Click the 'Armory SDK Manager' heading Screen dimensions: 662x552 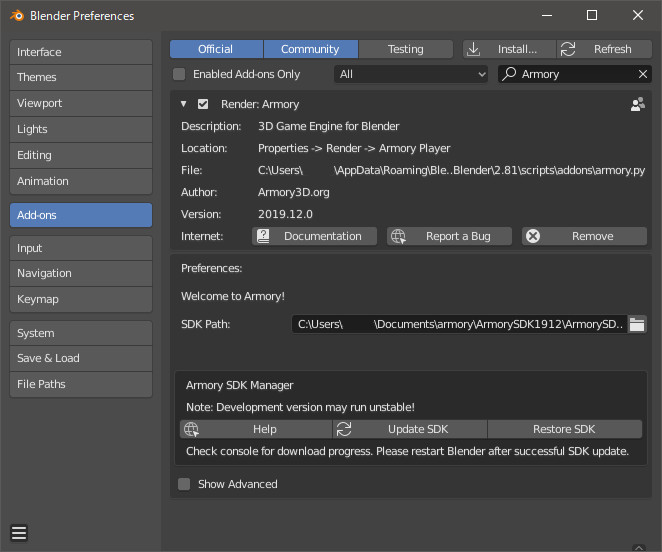(x=239, y=385)
